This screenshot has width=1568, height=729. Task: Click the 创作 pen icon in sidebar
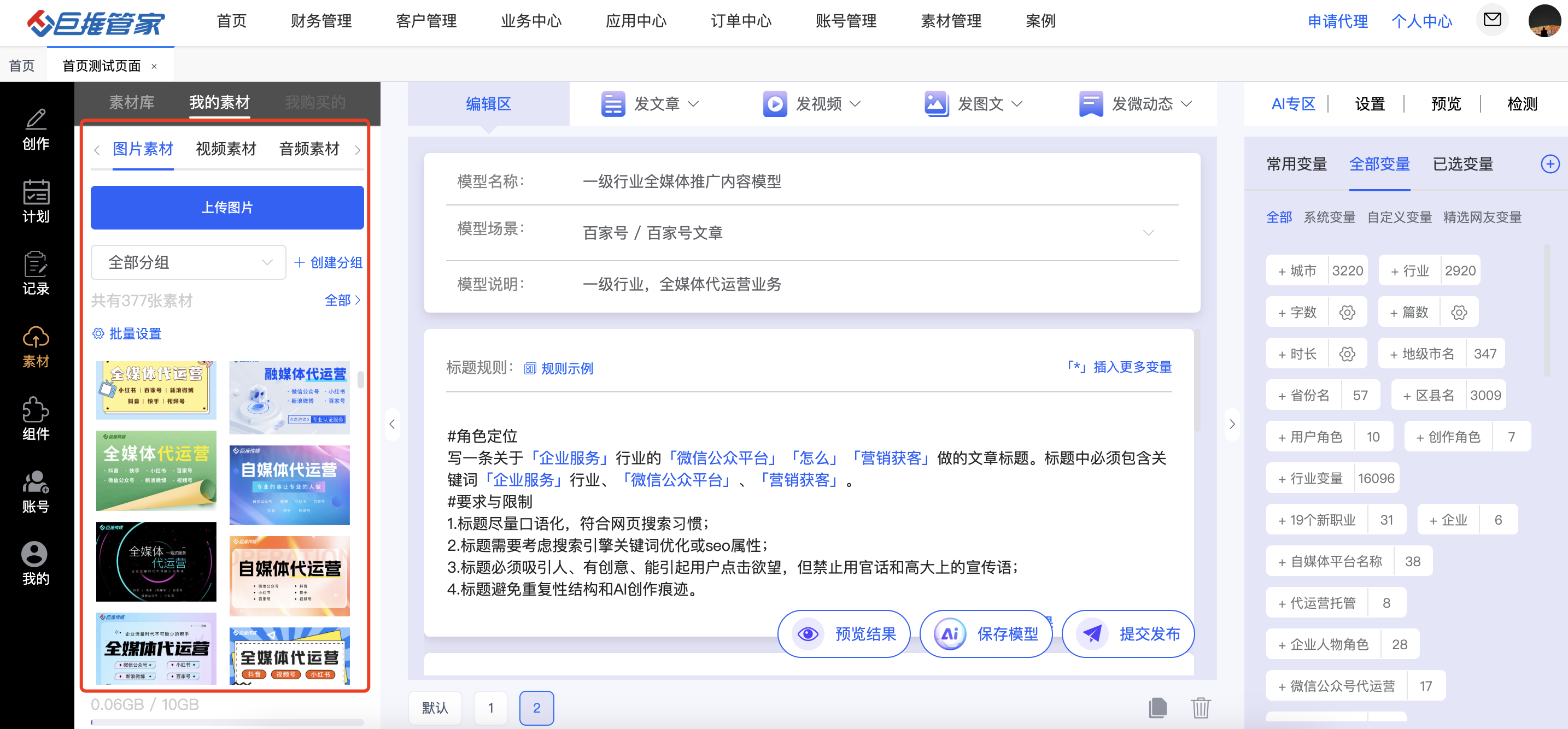[36, 120]
